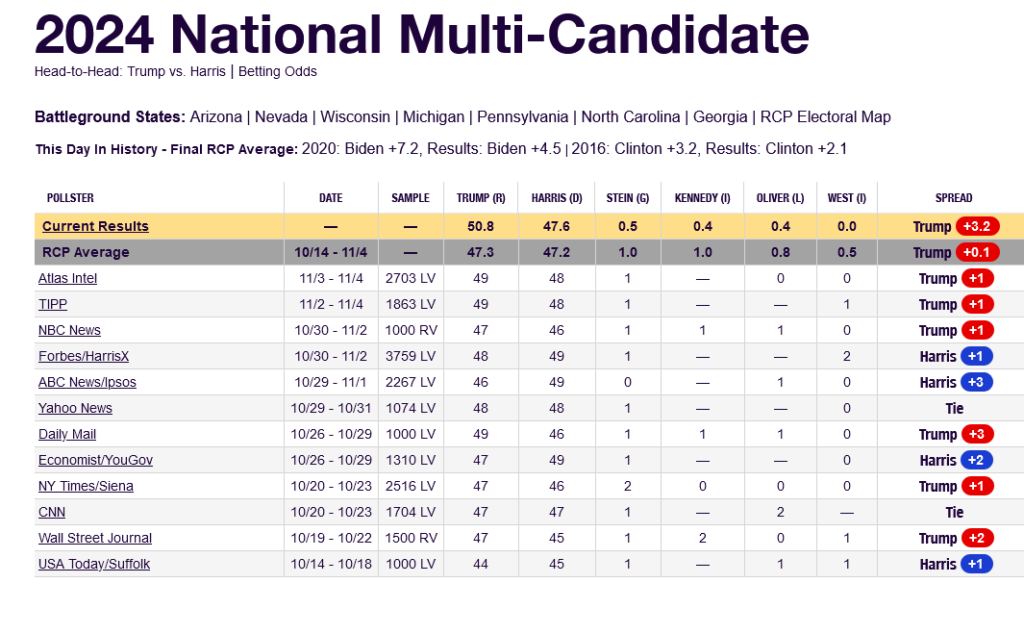1024x634 pixels.
Task: Select the red Trump +3.2 spread badge
Action: (x=977, y=227)
